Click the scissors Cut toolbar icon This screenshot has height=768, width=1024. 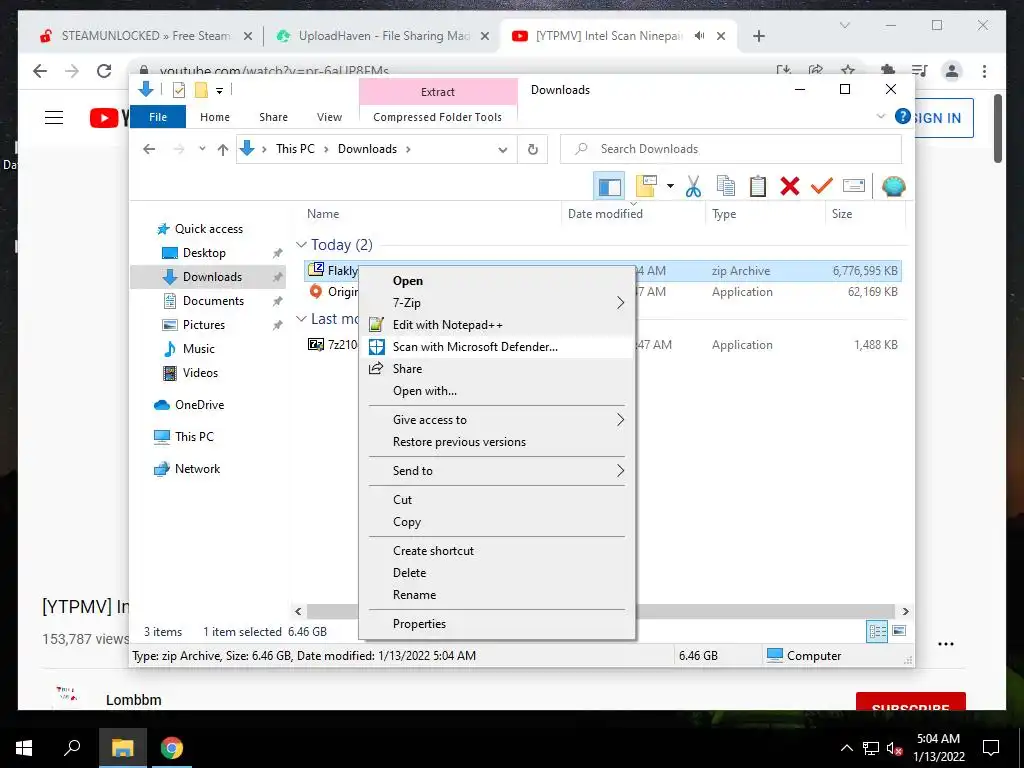pos(693,187)
